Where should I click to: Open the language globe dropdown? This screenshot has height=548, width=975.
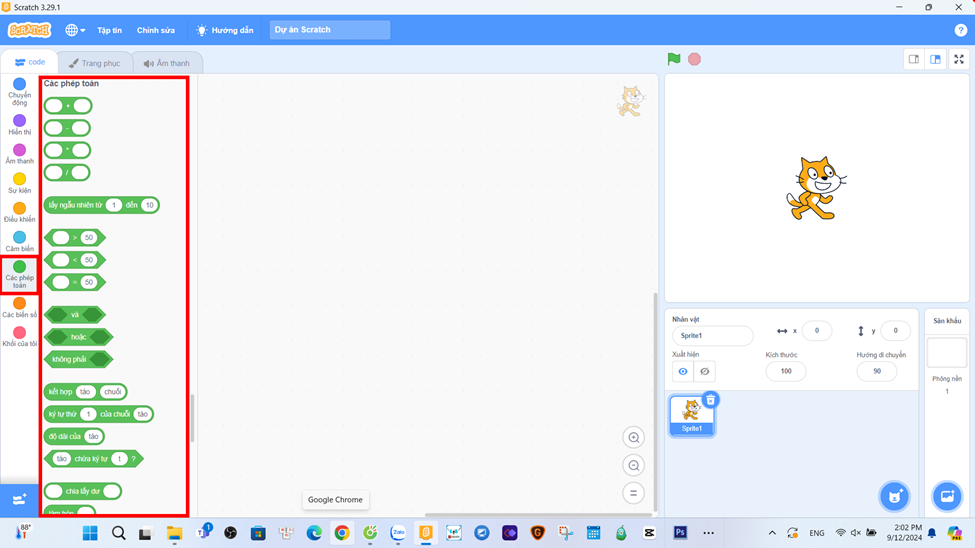pos(75,30)
